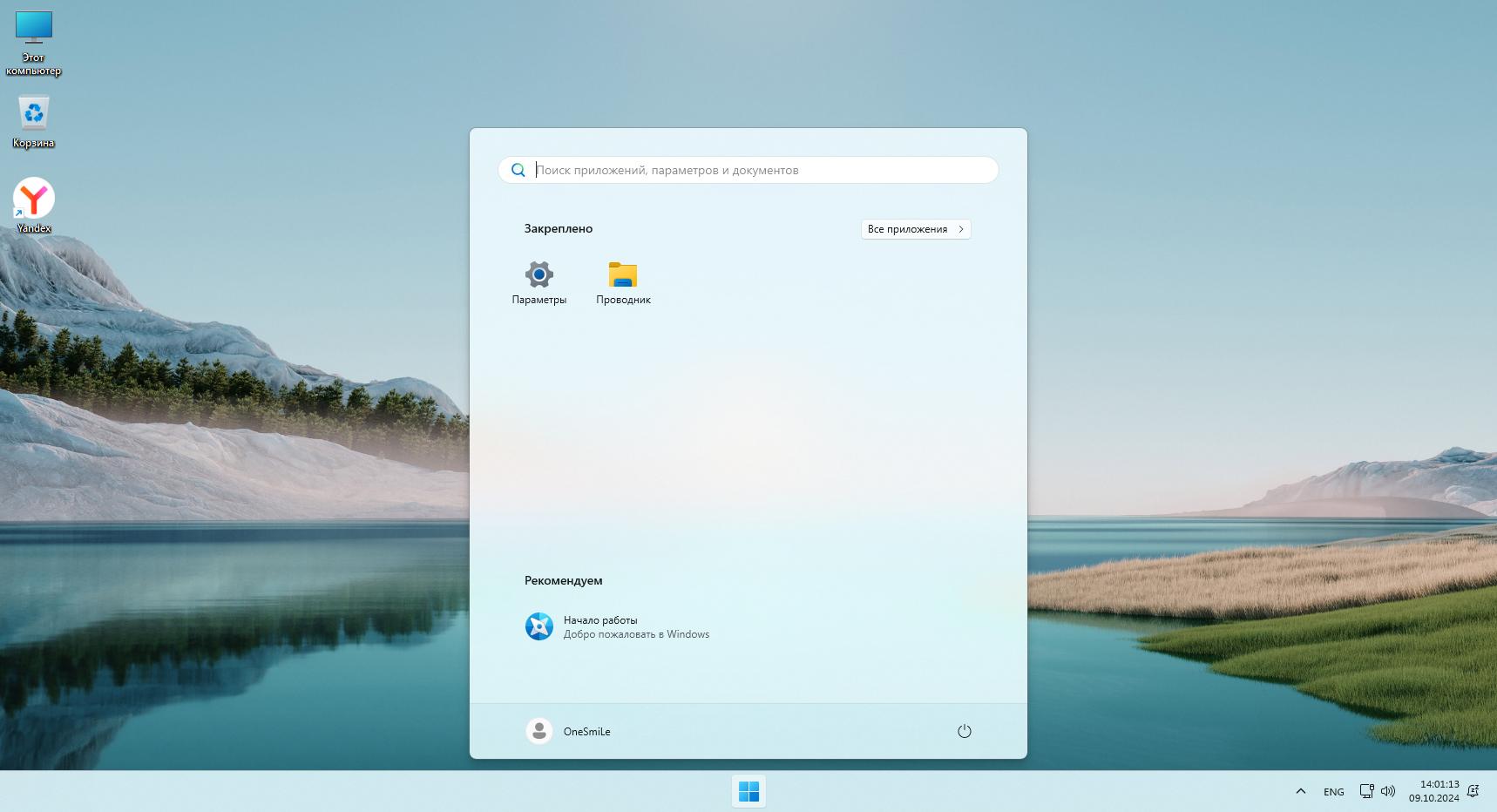This screenshot has height=812, width=1497.
Task: Open the Начало работы recommended item
Action: click(618, 626)
